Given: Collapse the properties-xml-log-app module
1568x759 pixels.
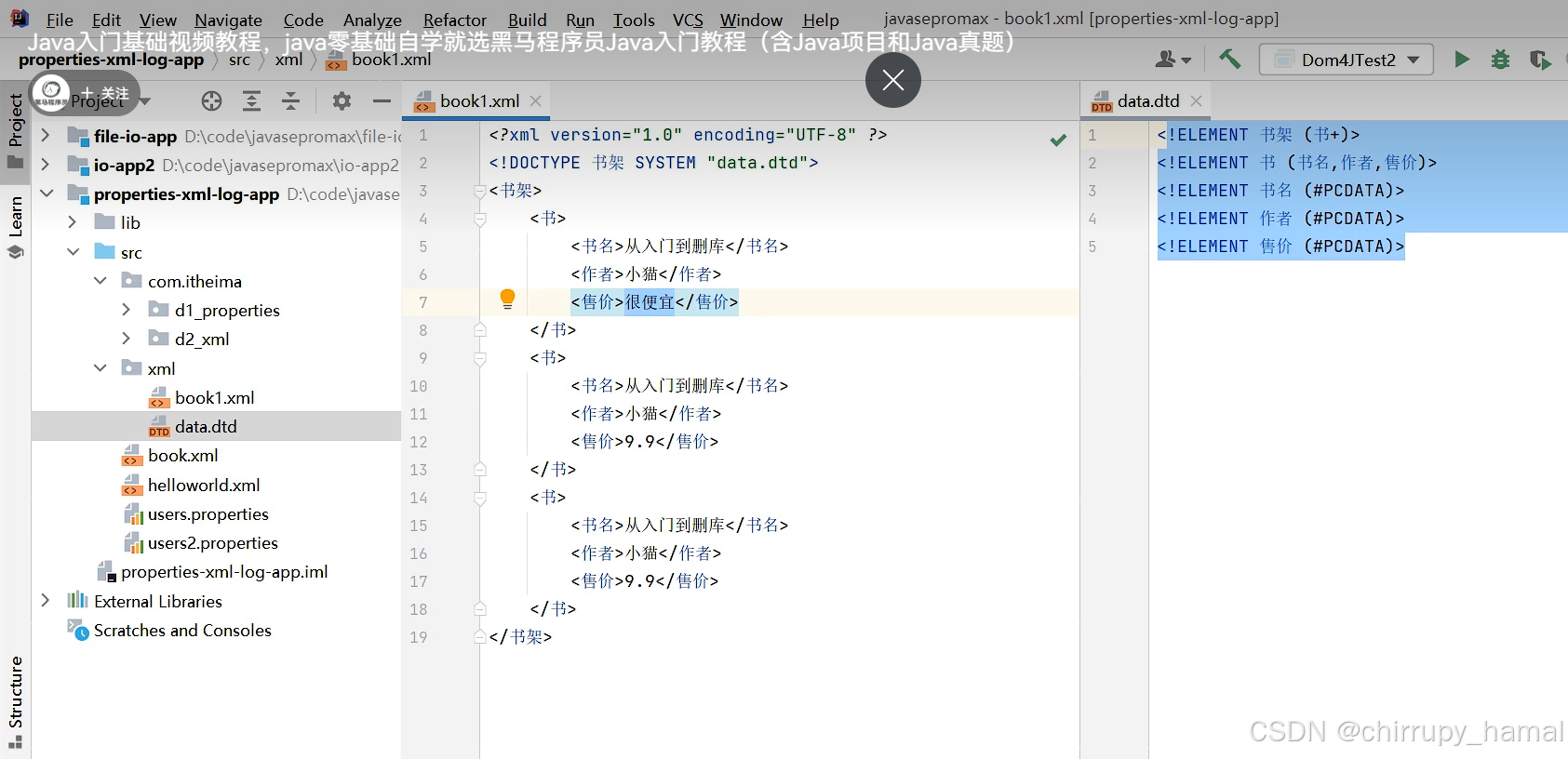Looking at the screenshot, I should [46, 193].
